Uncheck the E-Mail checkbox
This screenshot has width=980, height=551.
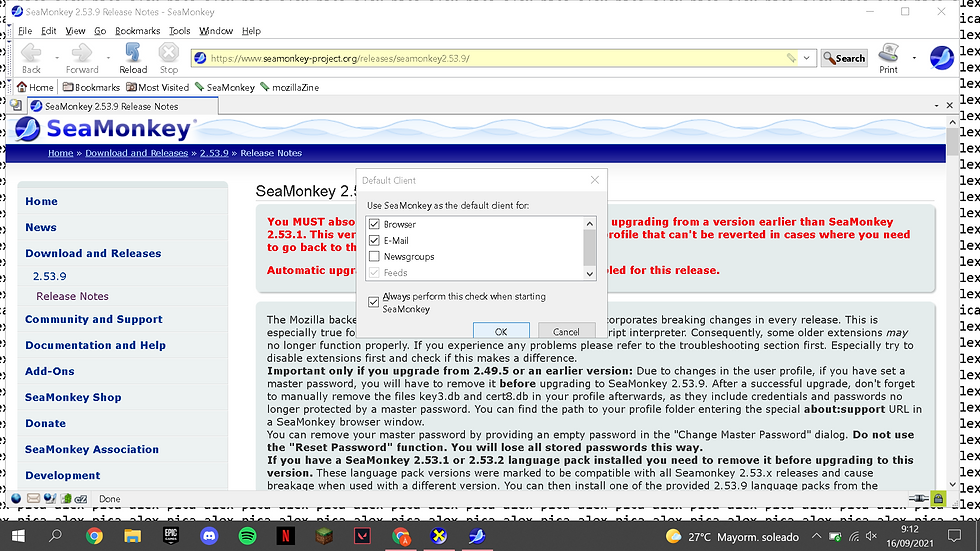pyautogui.click(x=374, y=240)
